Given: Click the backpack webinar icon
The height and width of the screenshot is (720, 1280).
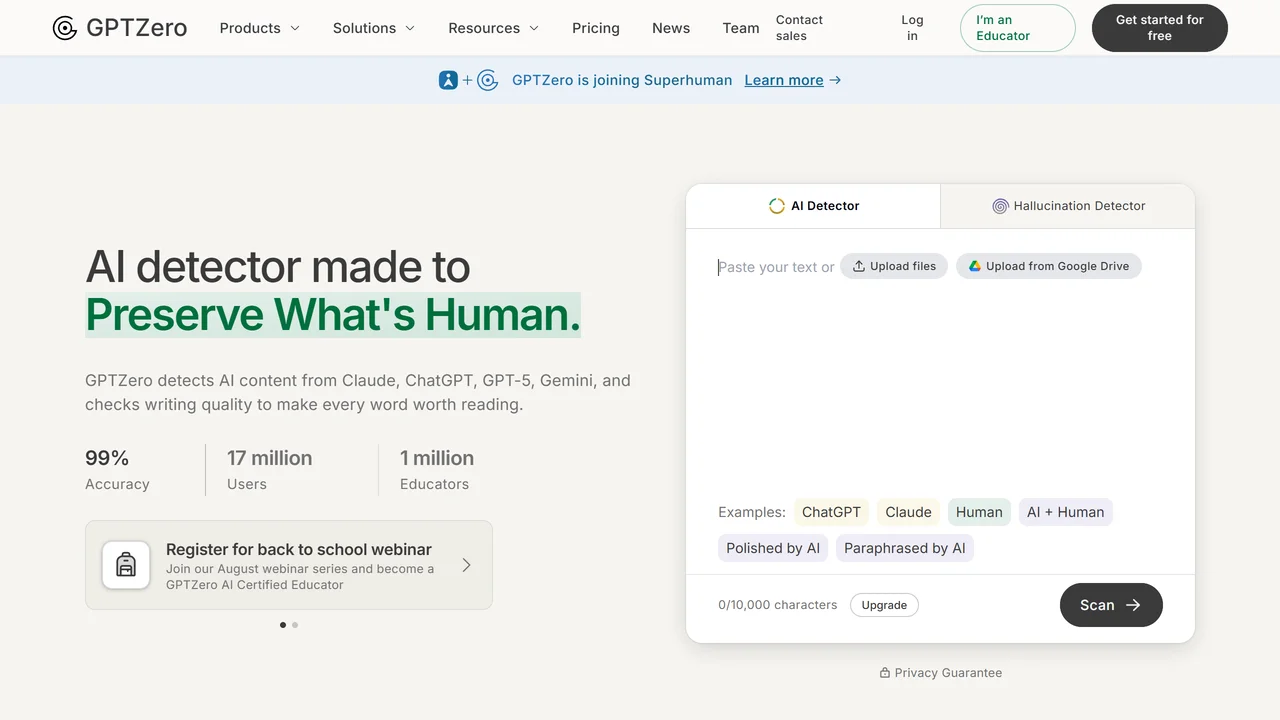Looking at the screenshot, I should point(126,565).
